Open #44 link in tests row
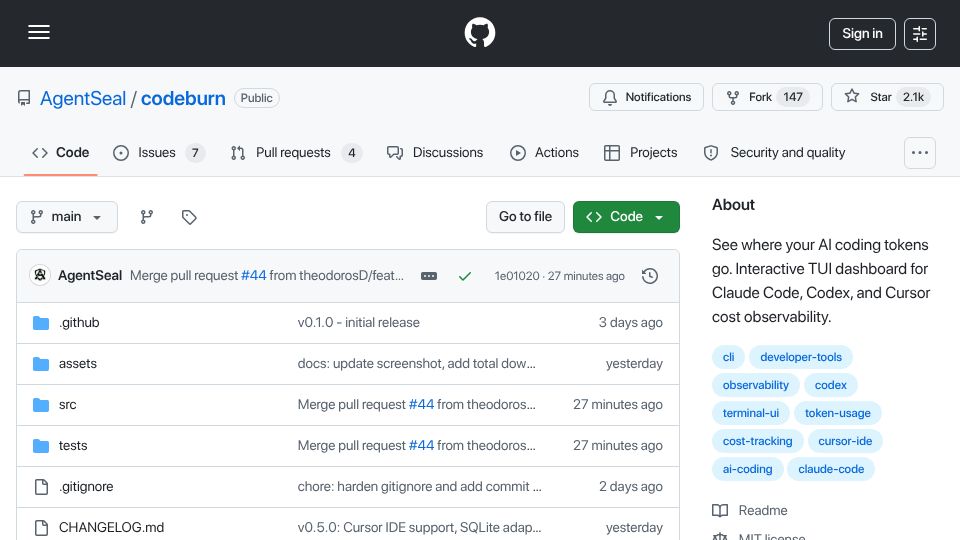The width and height of the screenshot is (960, 540). click(x=421, y=446)
